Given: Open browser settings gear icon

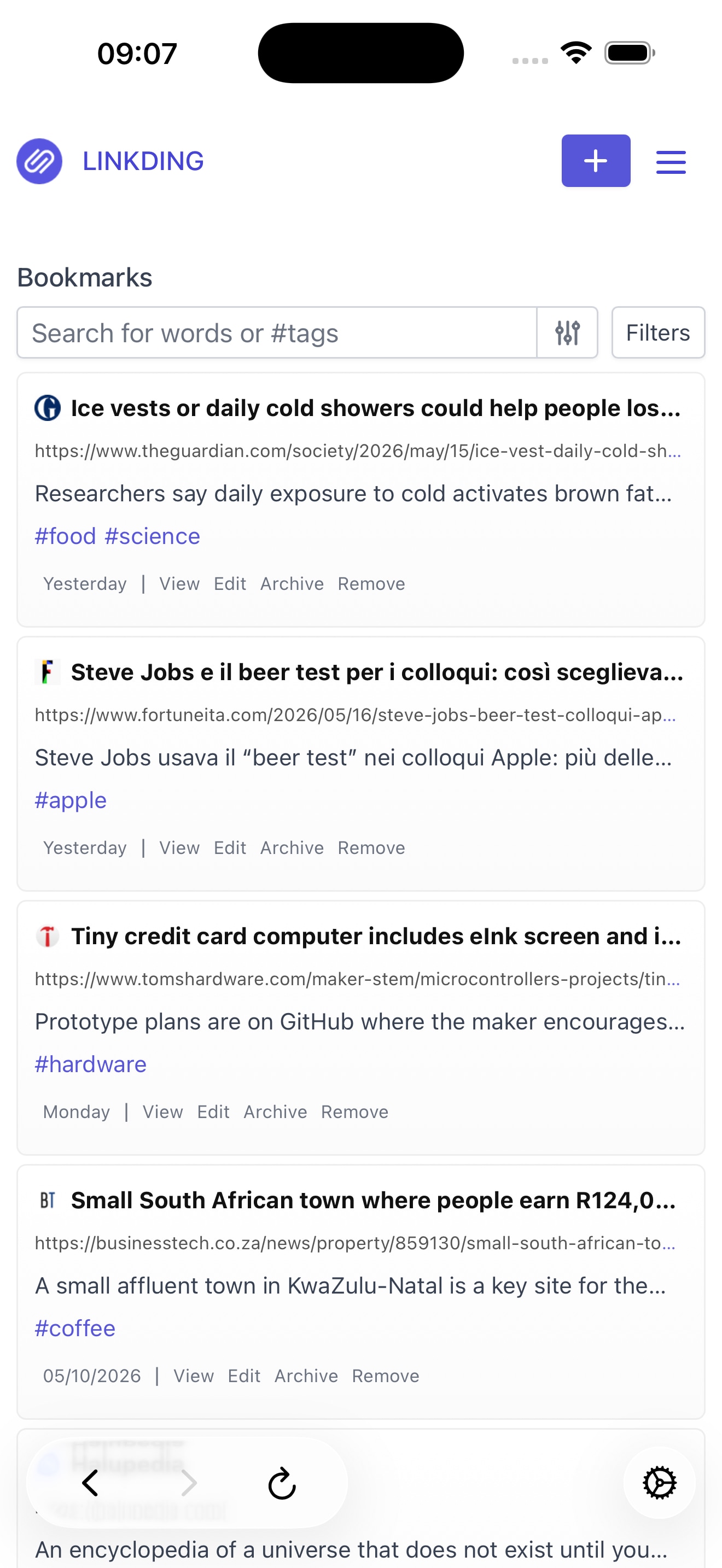Looking at the screenshot, I should (659, 1483).
